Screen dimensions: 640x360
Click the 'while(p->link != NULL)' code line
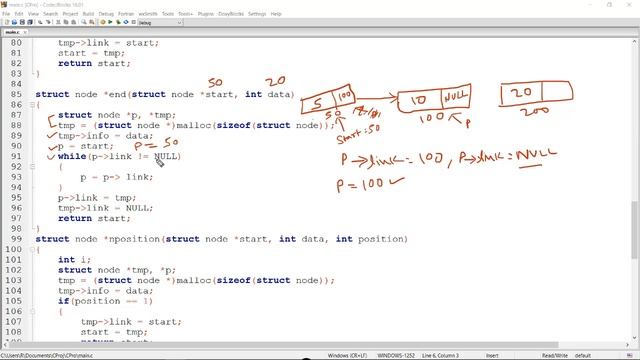coord(119,156)
